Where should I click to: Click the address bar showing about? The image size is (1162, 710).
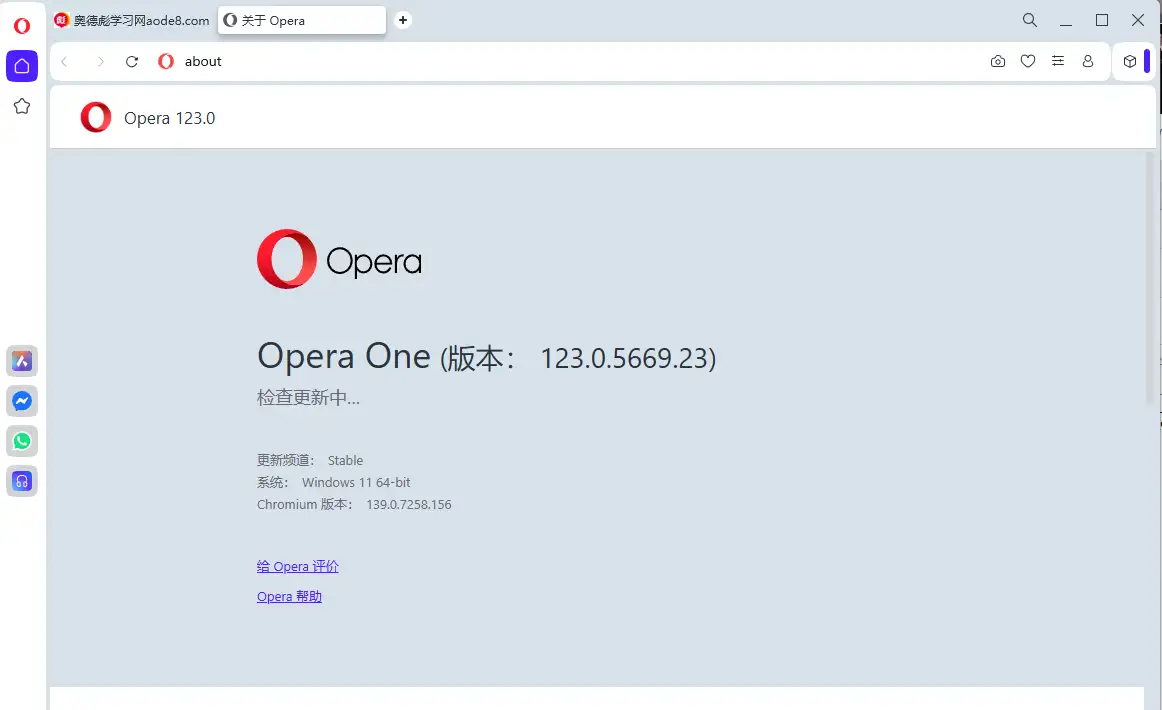pos(500,61)
